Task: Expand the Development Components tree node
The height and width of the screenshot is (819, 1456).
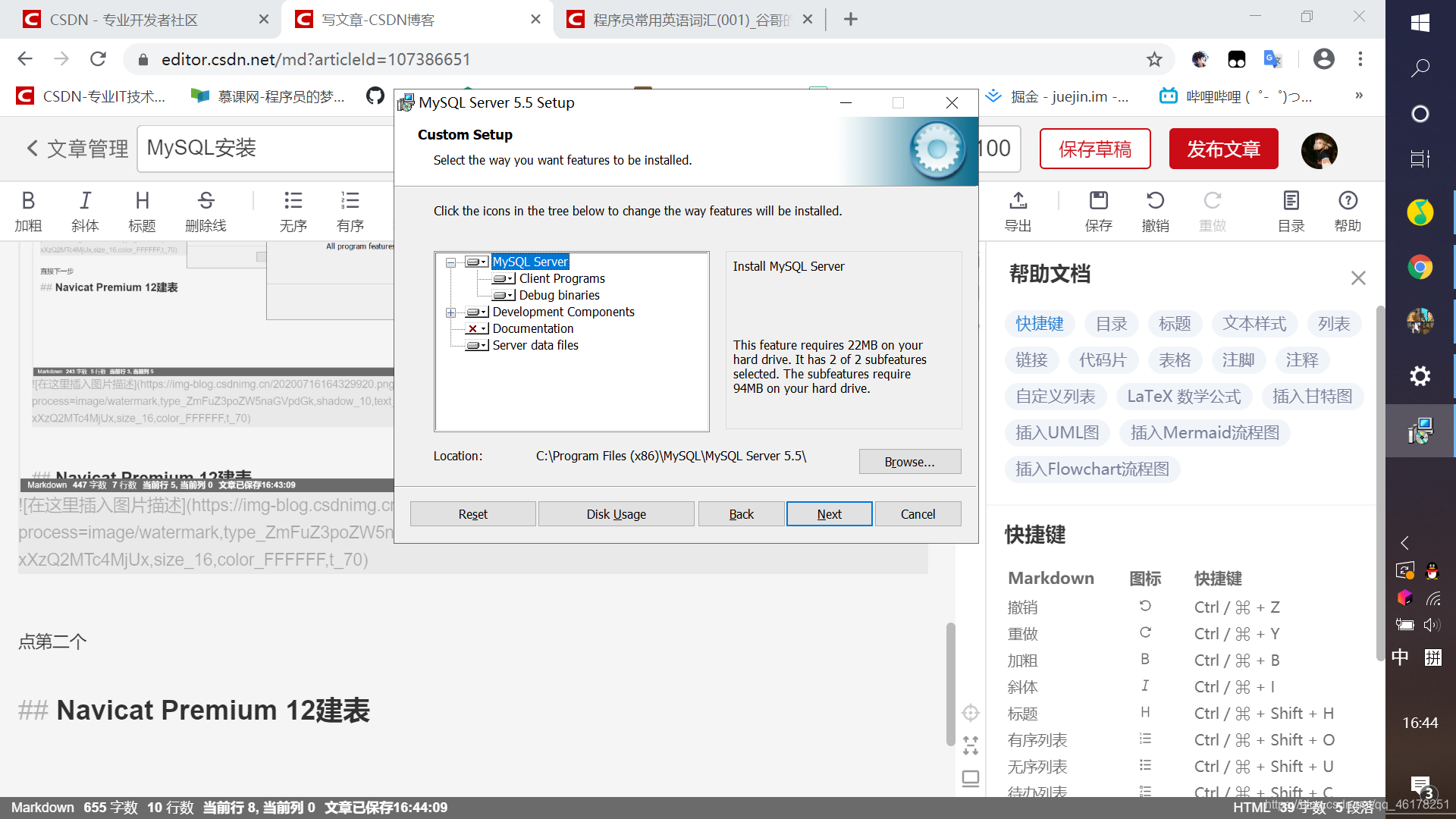Action: click(x=450, y=312)
